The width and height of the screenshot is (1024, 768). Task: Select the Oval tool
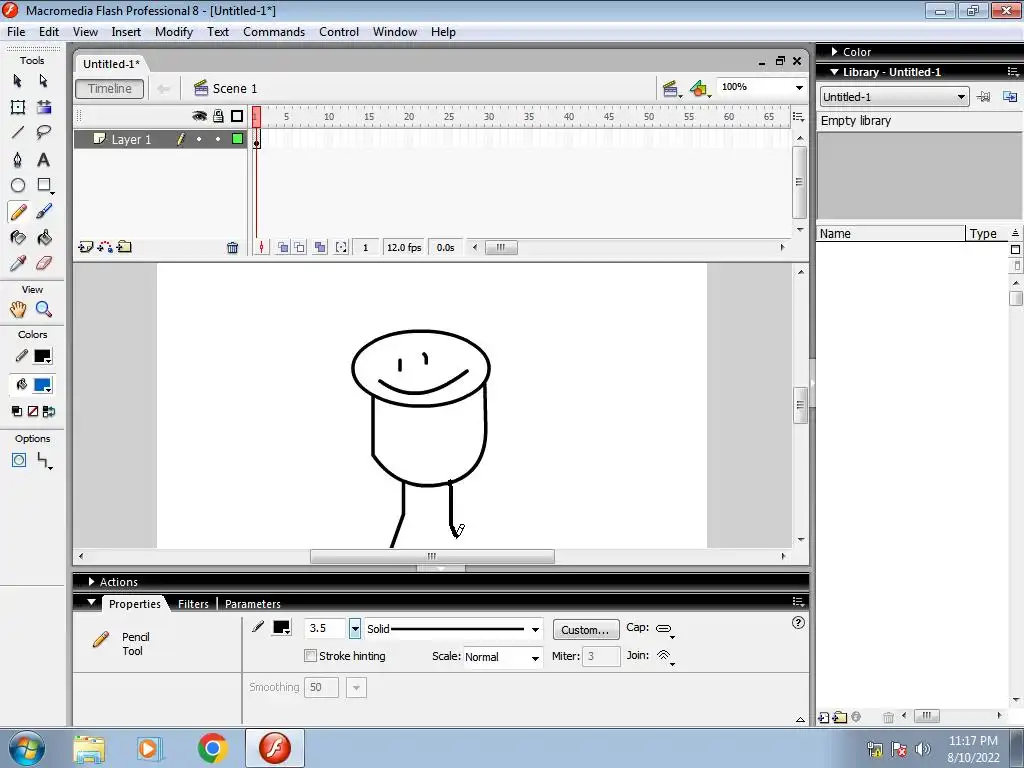[x=17, y=186]
